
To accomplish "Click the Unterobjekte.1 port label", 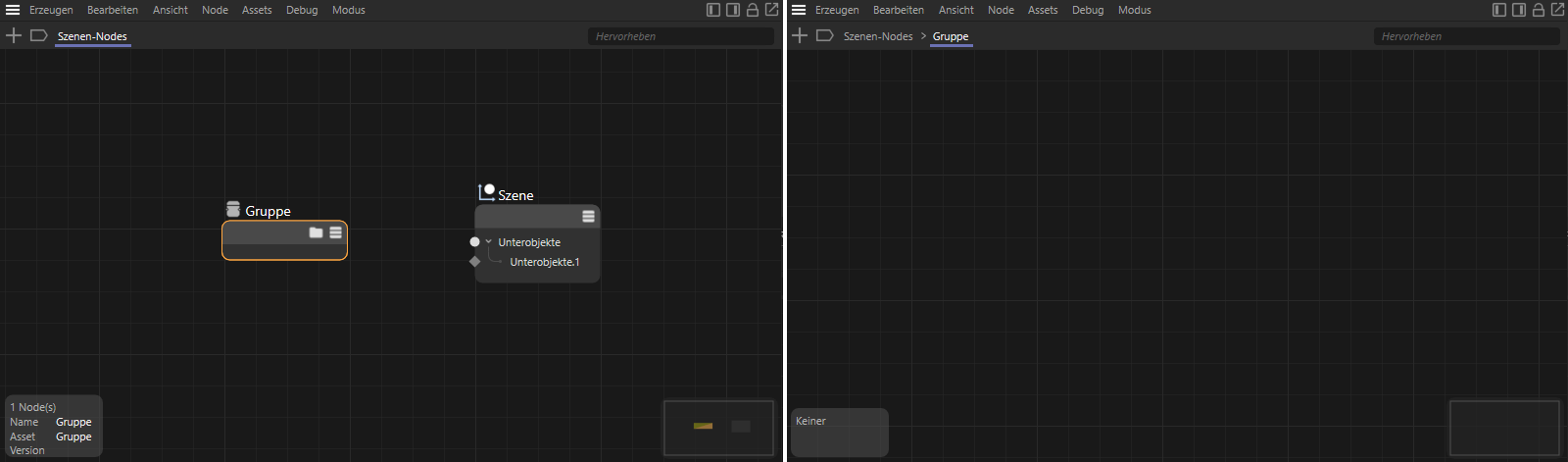I will pos(545,262).
